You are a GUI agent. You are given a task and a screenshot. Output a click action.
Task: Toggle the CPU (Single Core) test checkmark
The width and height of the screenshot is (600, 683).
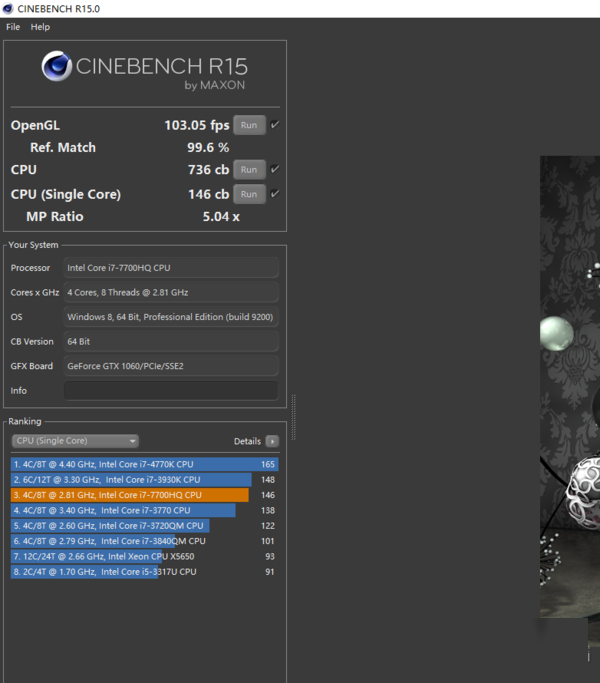pyautogui.click(x=275, y=194)
